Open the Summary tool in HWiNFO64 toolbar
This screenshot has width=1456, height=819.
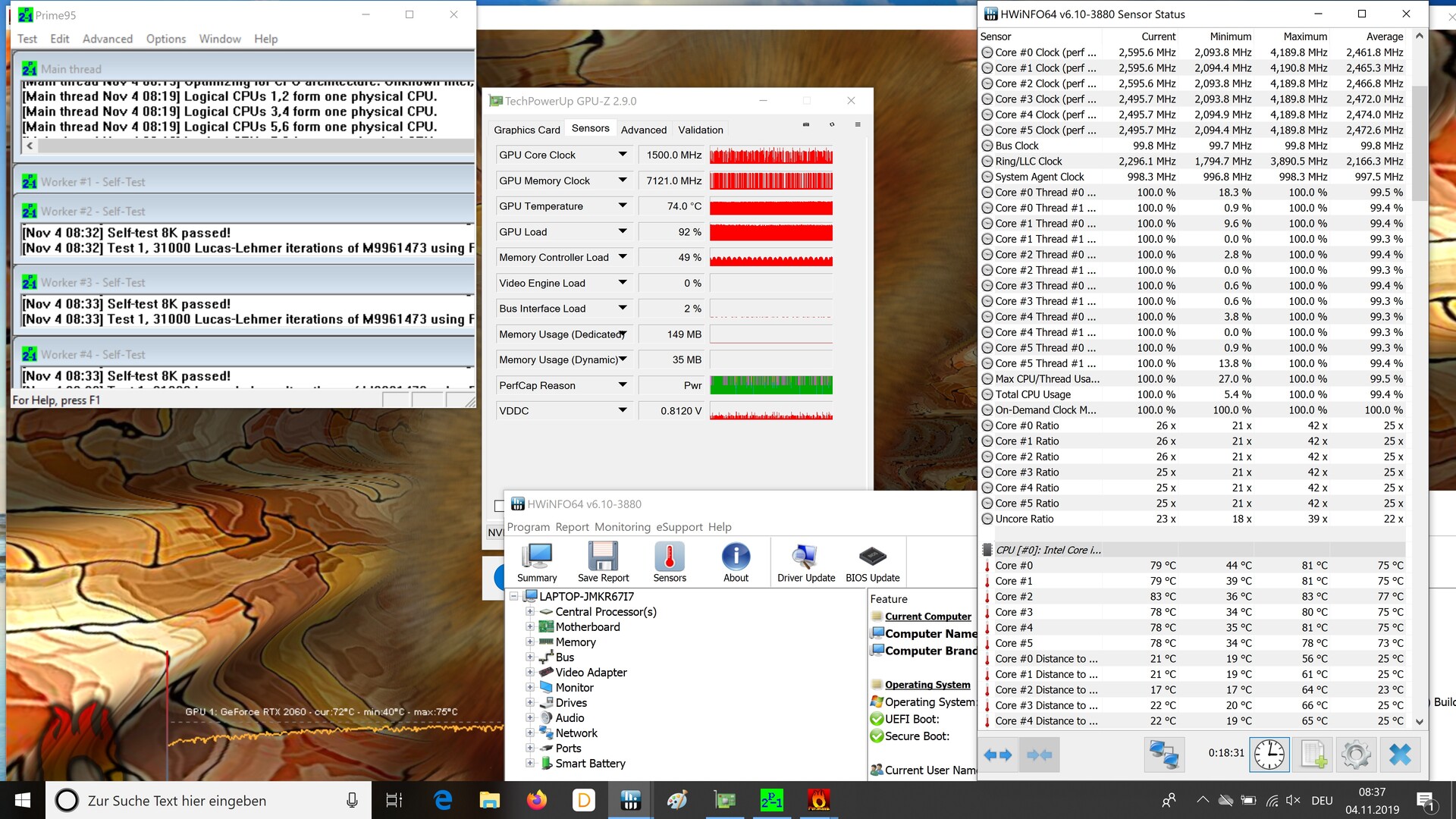(x=537, y=562)
